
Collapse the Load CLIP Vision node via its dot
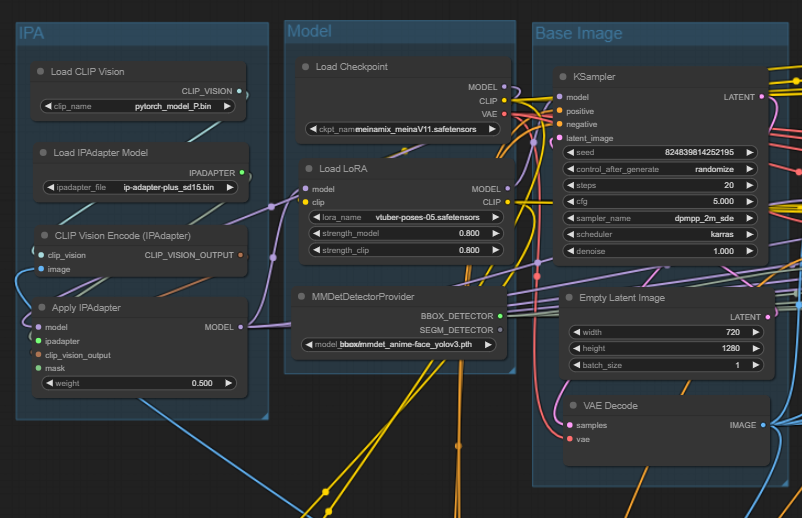coord(40,72)
